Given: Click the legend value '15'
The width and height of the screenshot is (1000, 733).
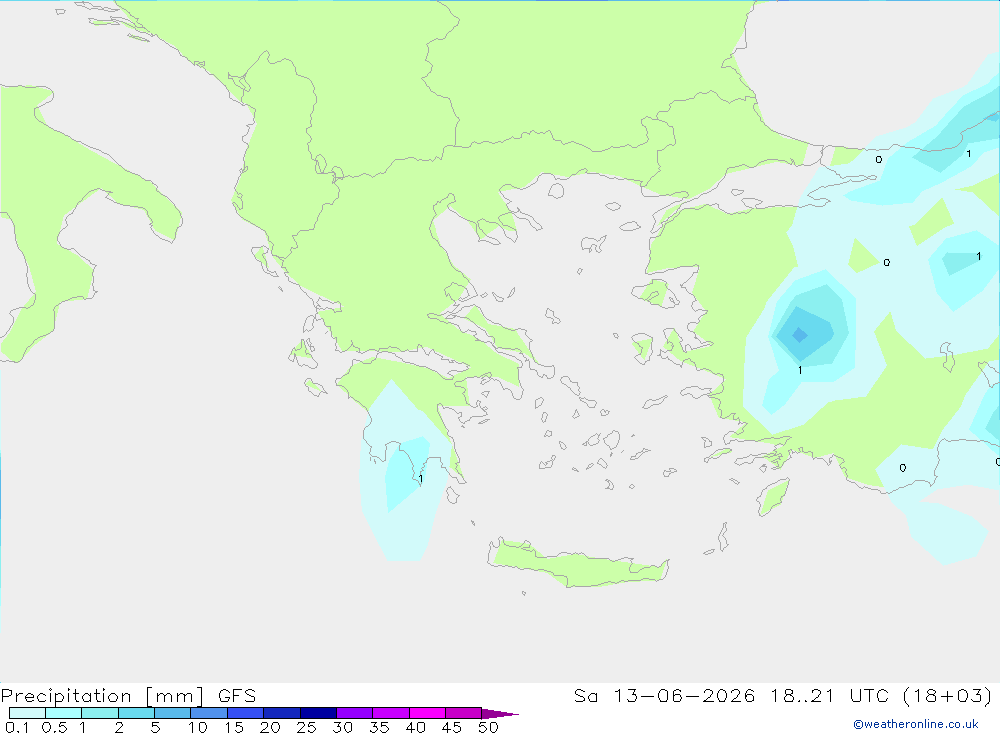Looking at the screenshot, I should point(234,727).
